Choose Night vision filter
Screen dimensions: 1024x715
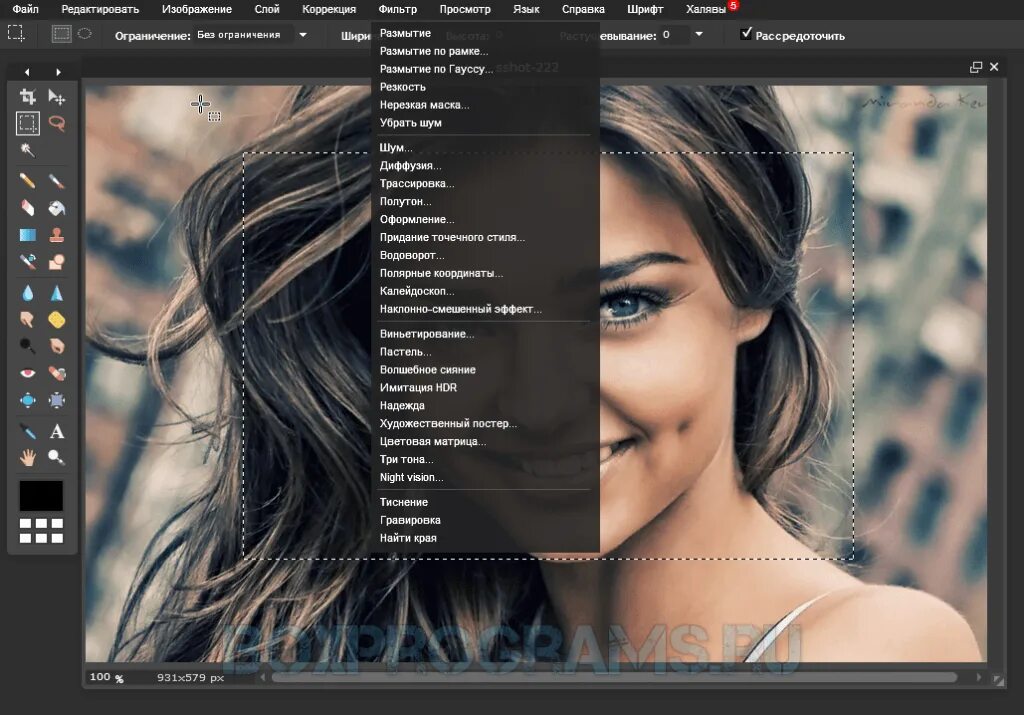point(411,477)
